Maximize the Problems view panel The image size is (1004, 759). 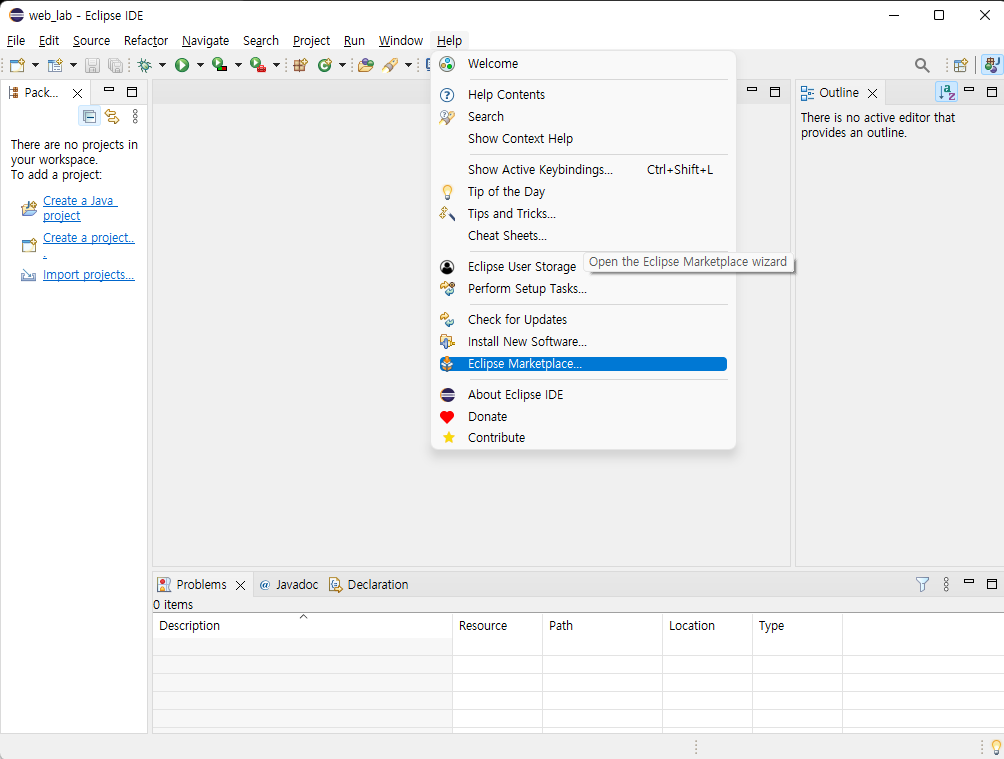click(x=992, y=584)
